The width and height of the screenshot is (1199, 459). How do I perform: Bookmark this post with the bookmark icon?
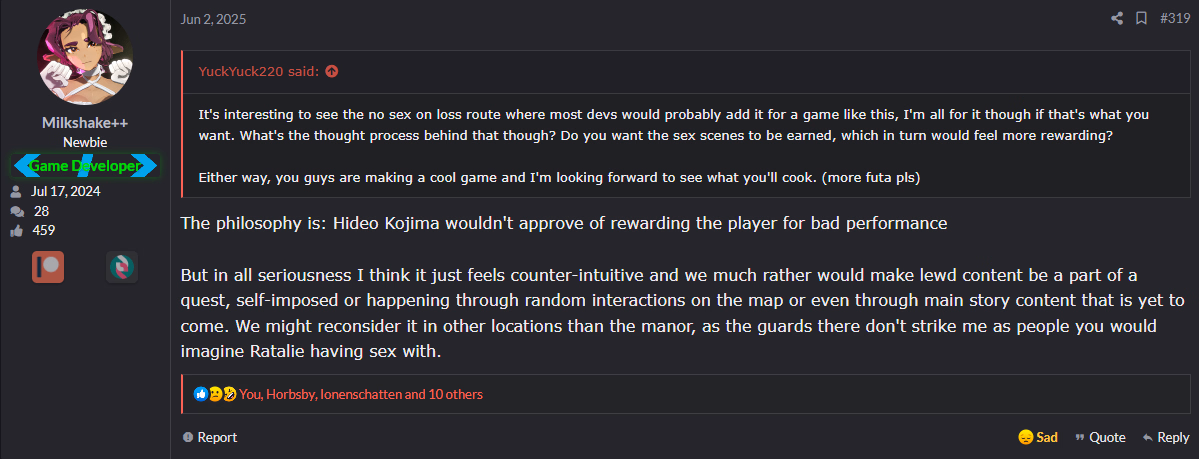coord(1141,19)
